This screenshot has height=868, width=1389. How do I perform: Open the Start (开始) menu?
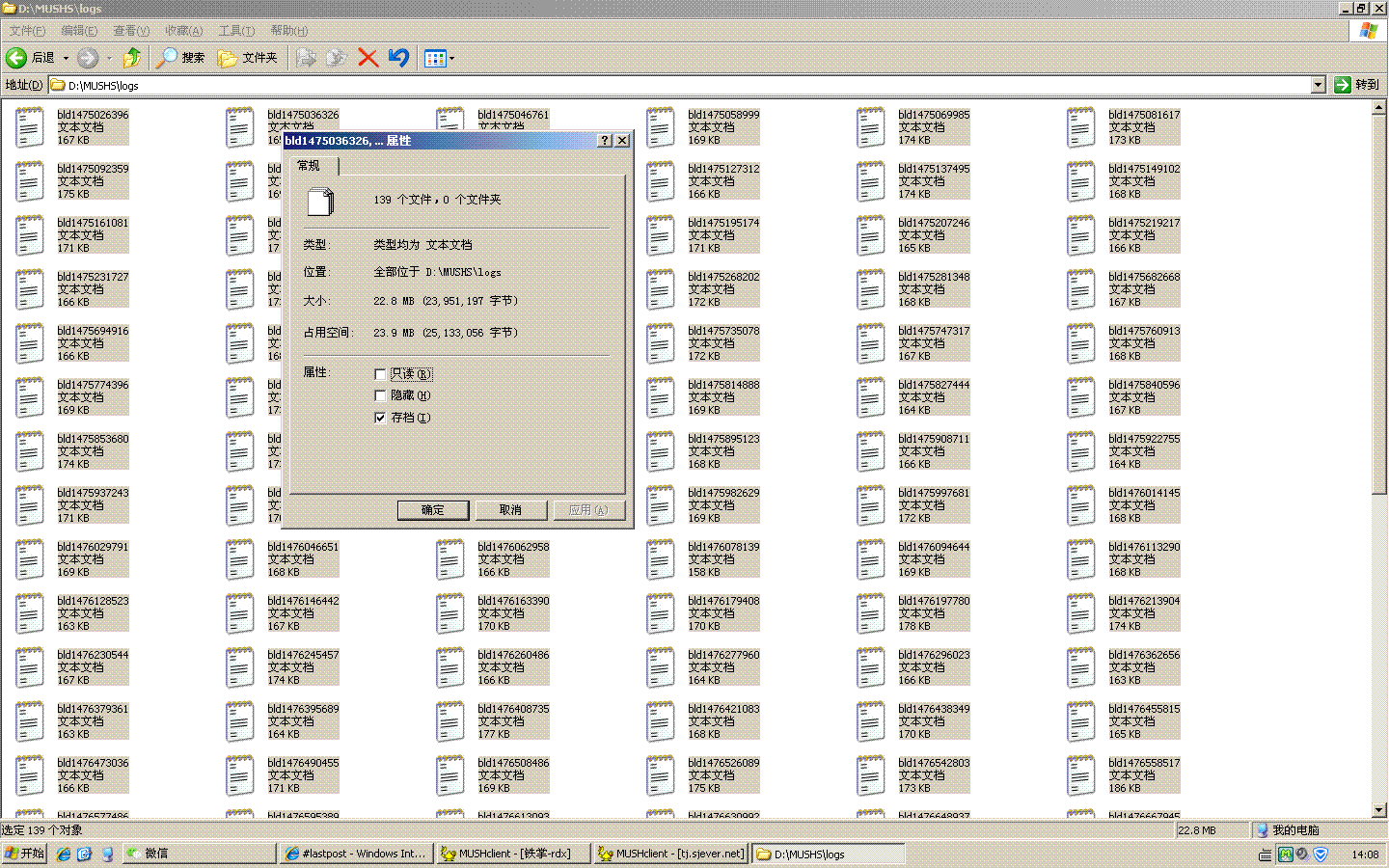click(24, 854)
